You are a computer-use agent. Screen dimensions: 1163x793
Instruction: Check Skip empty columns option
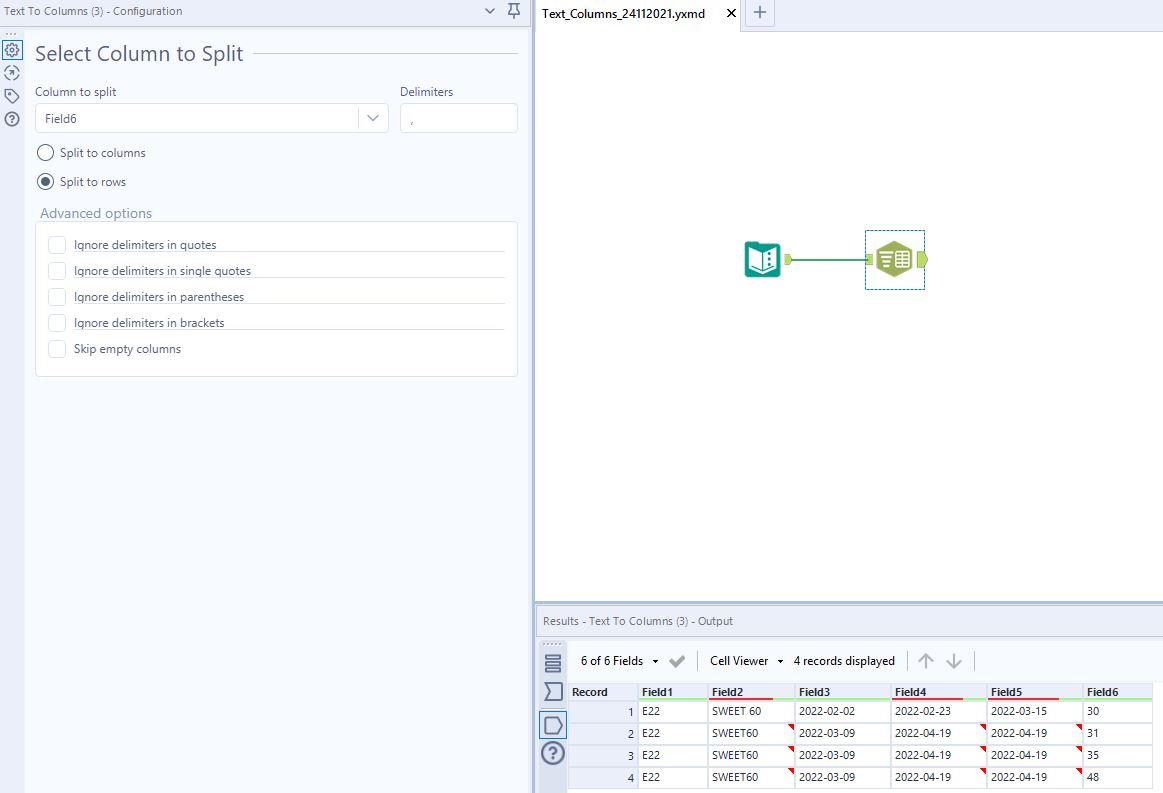click(57, 348)
